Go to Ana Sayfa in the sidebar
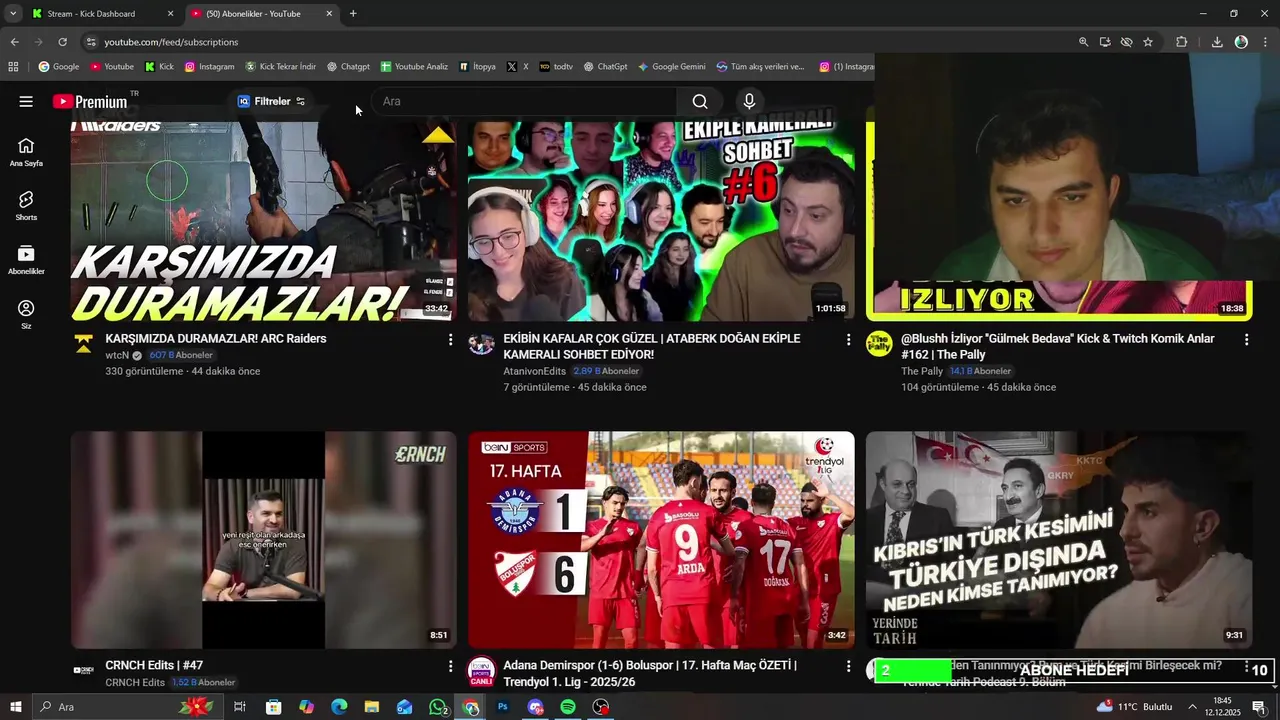 [x=26, y=152]
